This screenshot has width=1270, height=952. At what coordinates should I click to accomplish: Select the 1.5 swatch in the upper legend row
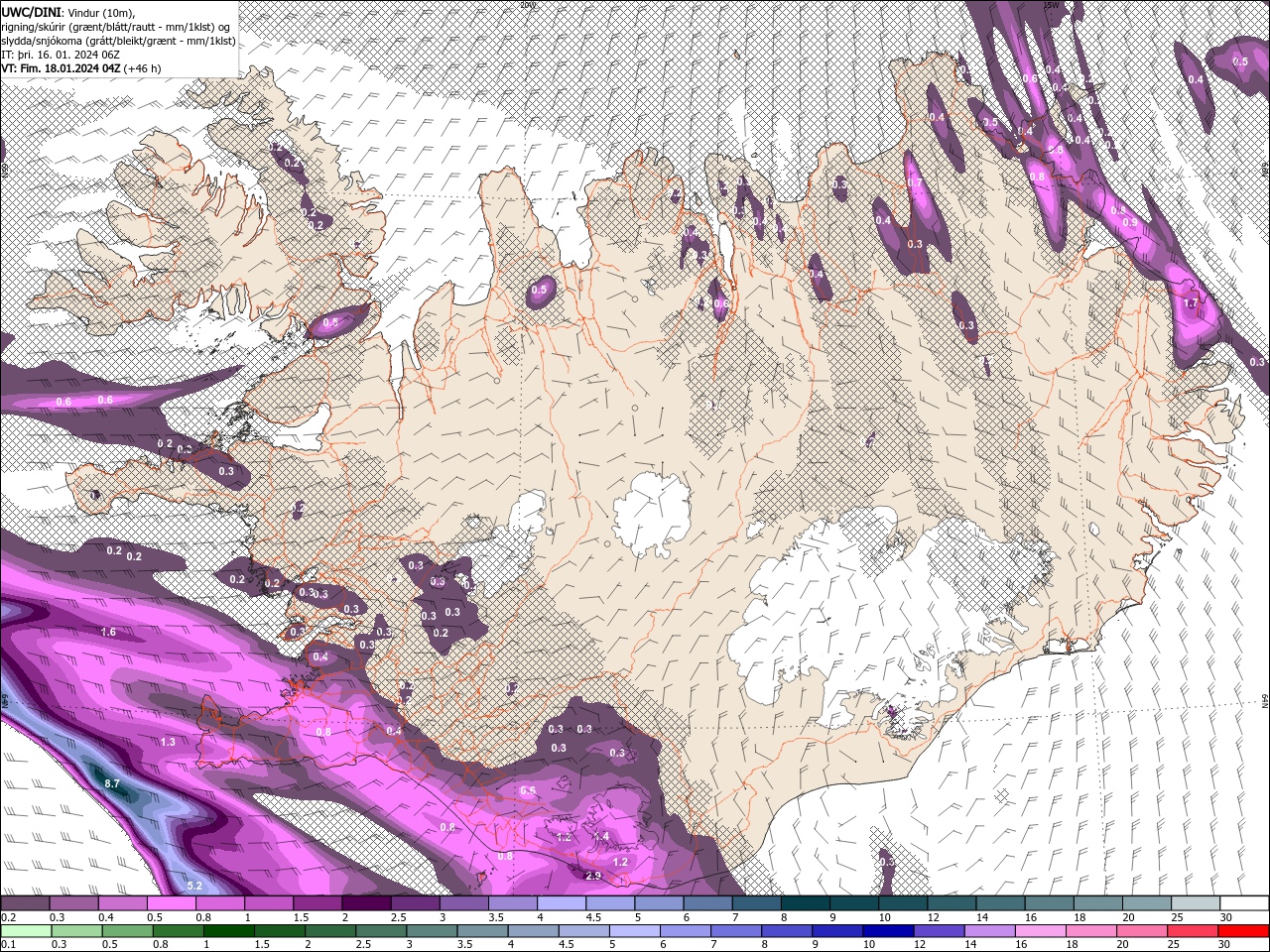(317, 903)
